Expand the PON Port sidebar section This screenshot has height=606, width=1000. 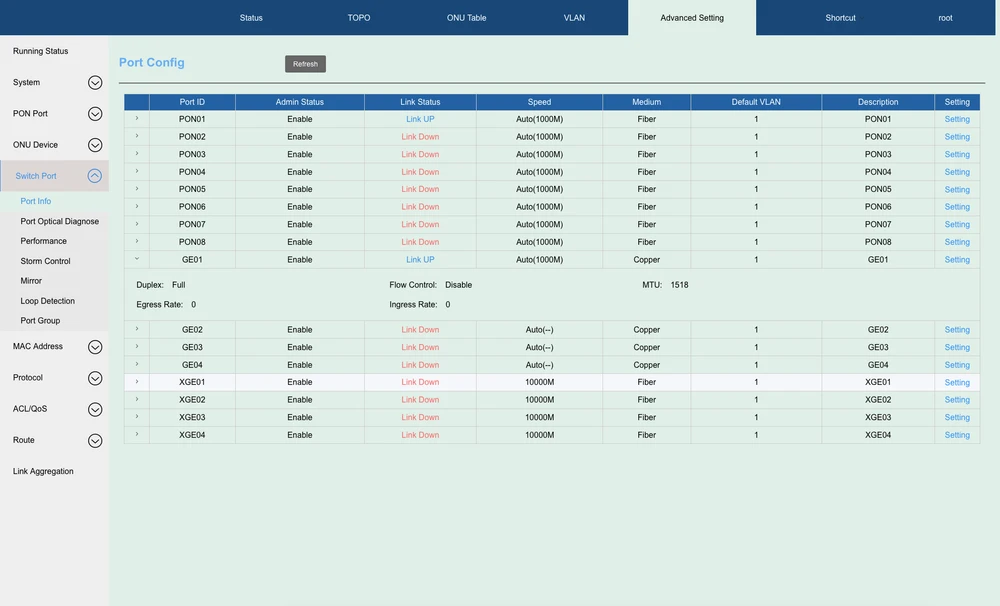point(95,114)
